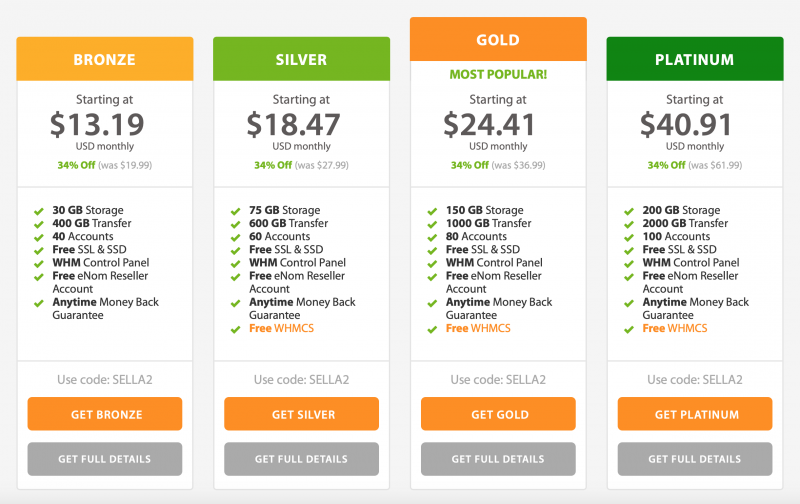
Task: Click the Free WHMCS link in Silver
Action: 280,328
